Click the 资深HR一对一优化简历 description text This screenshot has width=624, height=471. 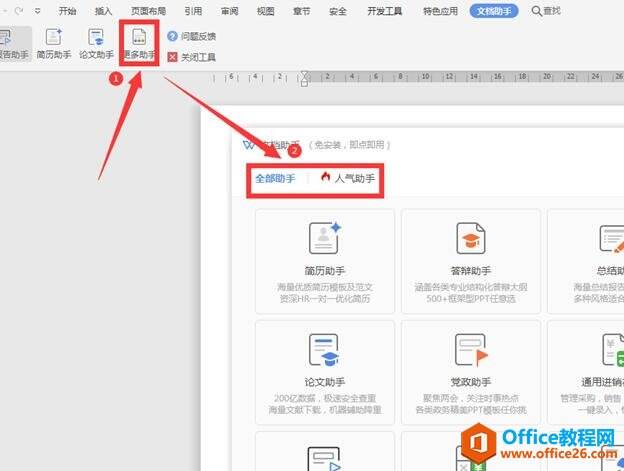coord(325,298)
